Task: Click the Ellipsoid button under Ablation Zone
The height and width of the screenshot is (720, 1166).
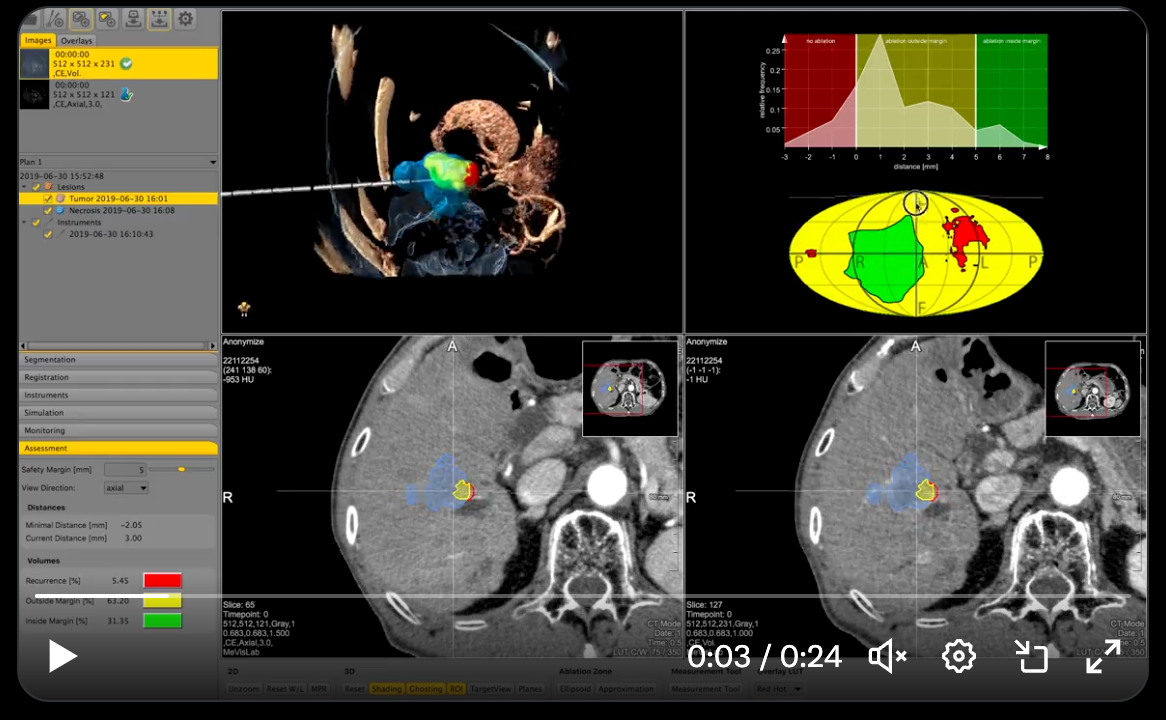Action: (574, 689)
